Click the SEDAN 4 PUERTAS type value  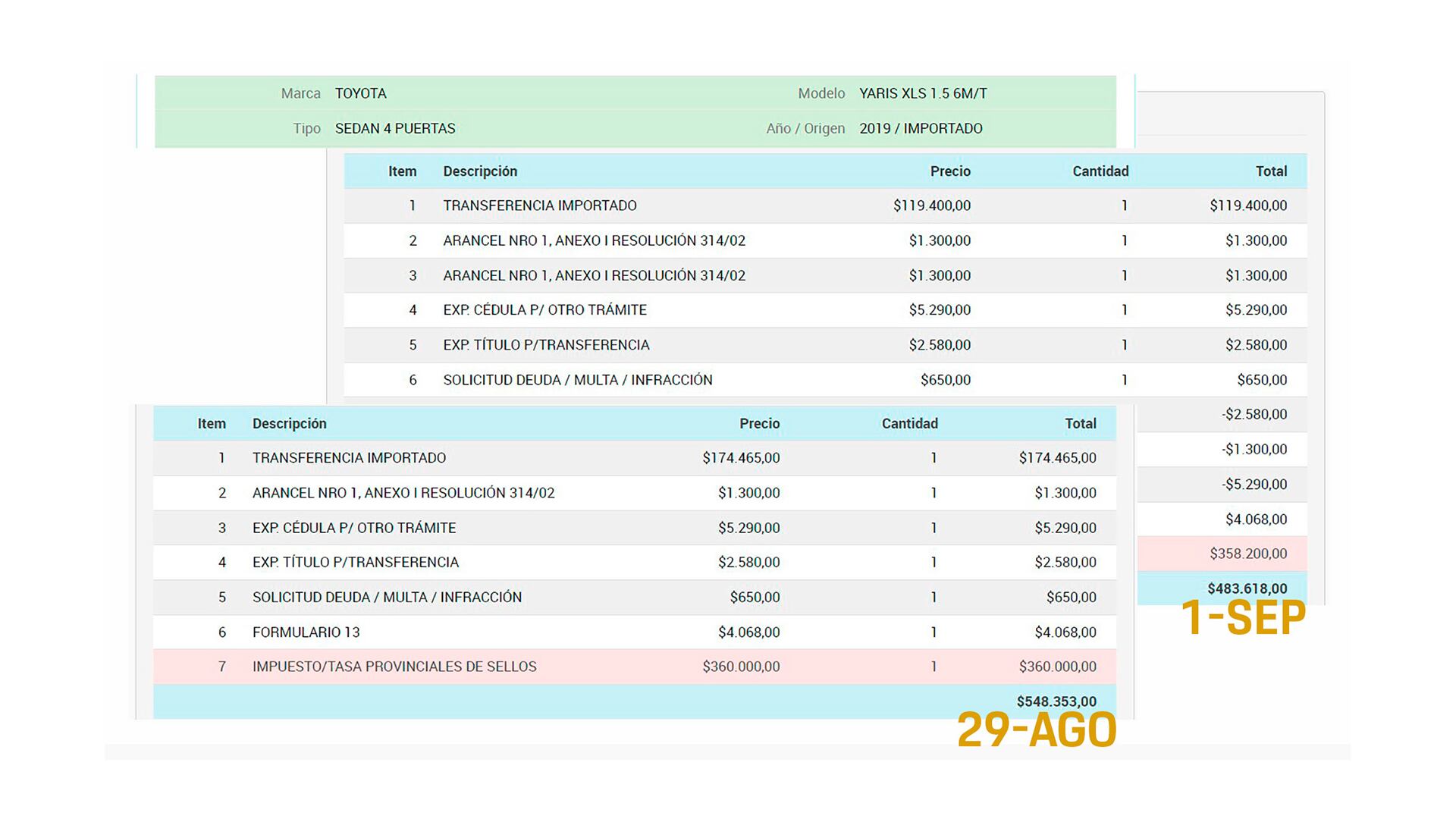click(394, 128)
